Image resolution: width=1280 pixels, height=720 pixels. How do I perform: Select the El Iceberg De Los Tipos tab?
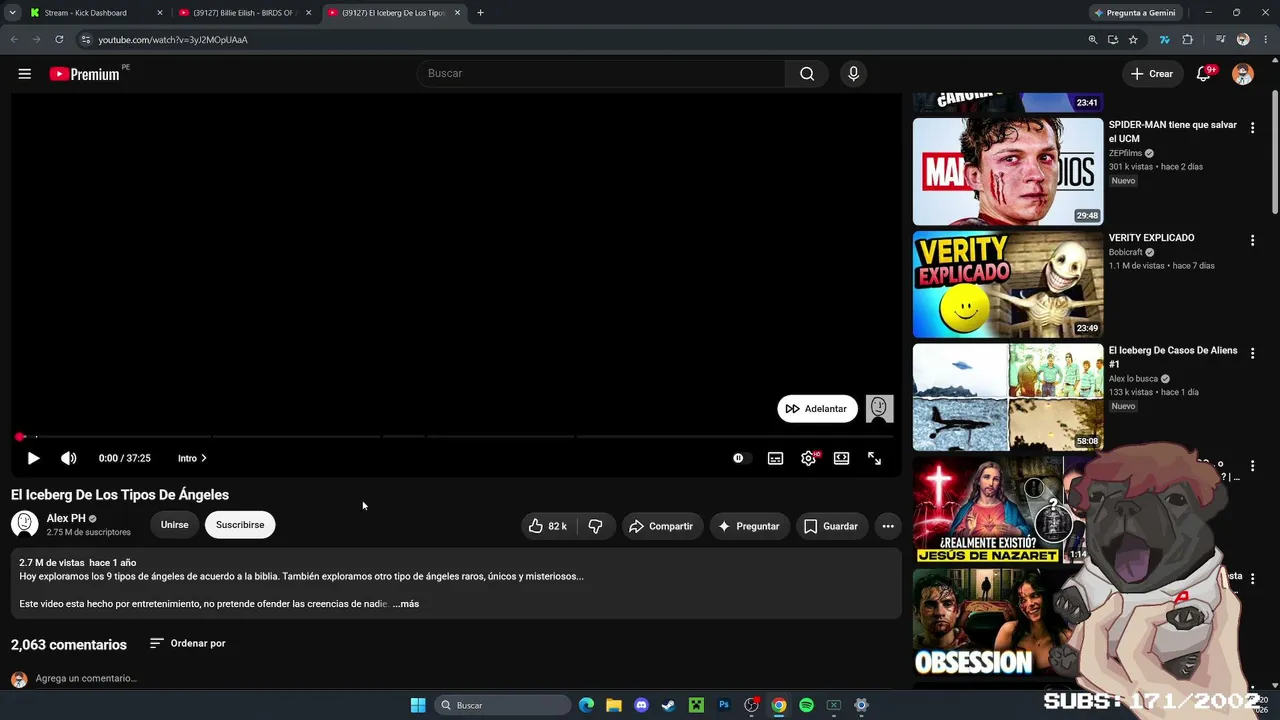click(393, 13)
